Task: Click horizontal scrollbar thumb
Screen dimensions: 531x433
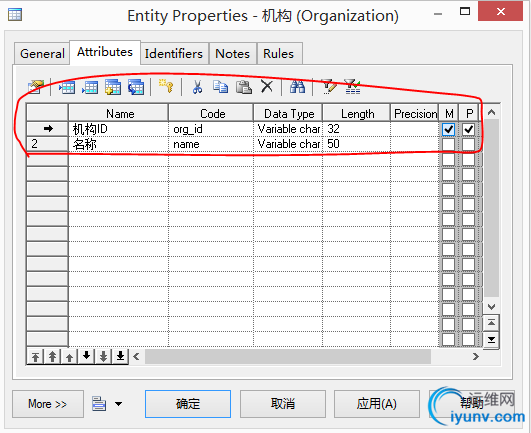Action: click(288, 356)
